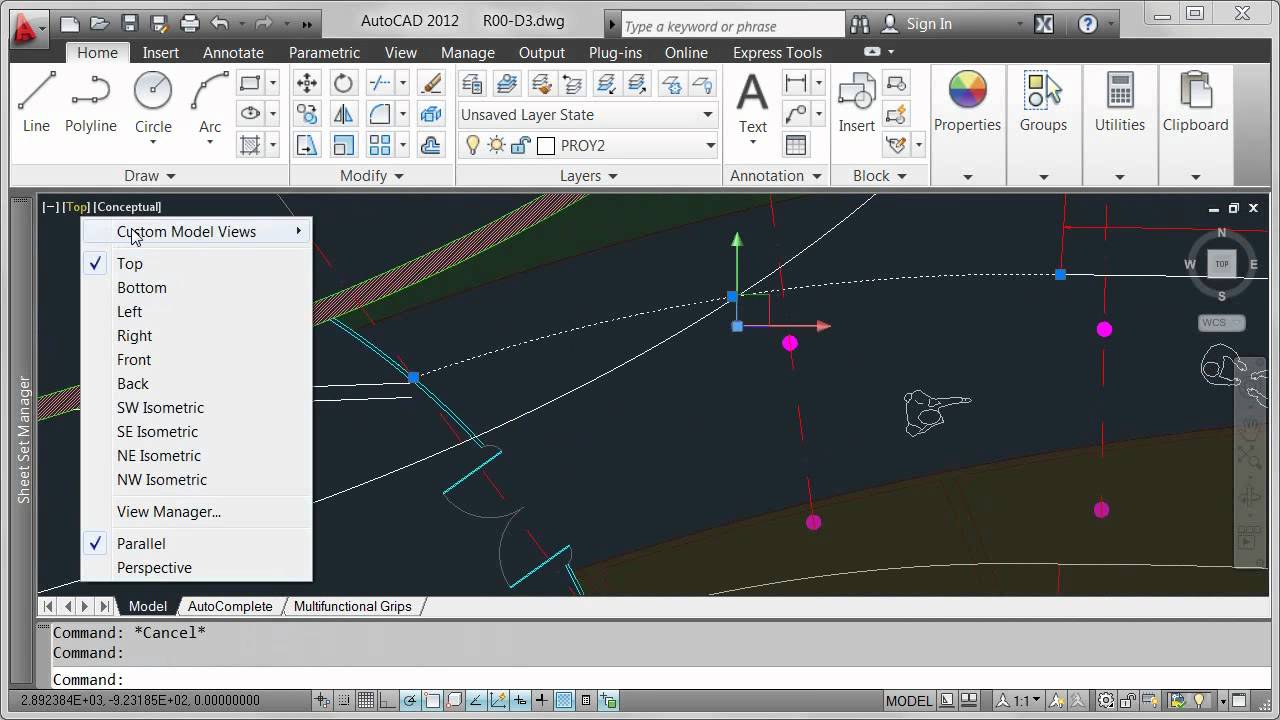Click the Mirror tool
Viewport: 1280px width, 720px height.
[343, 114]
